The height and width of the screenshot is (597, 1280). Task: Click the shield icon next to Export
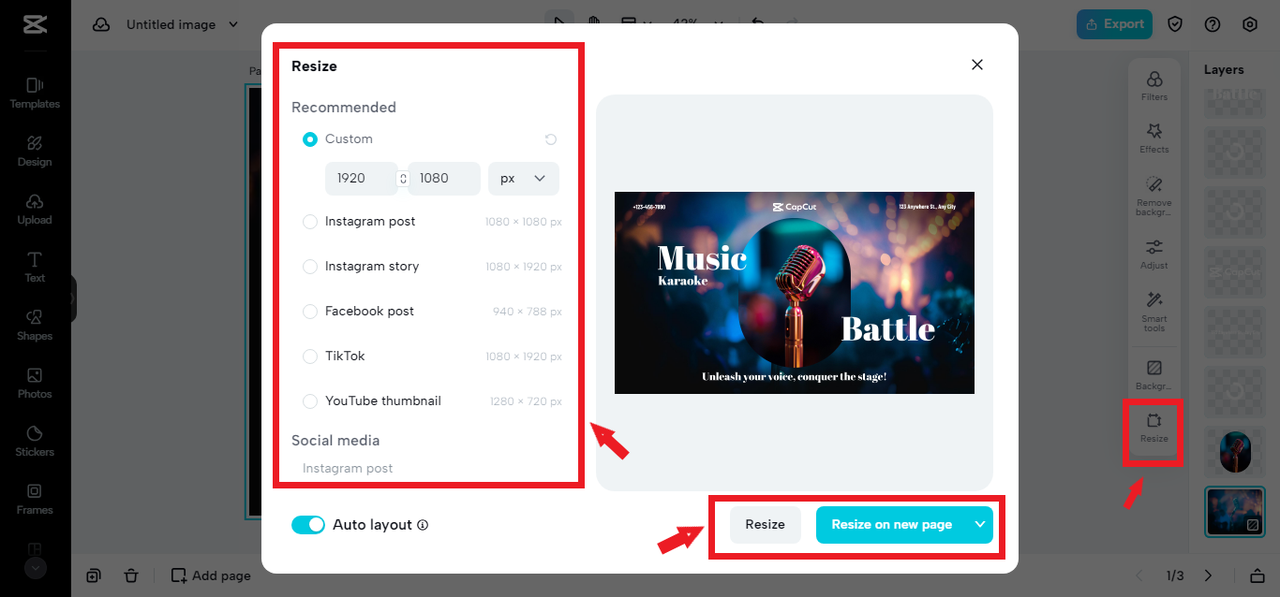coord(1176,24)
